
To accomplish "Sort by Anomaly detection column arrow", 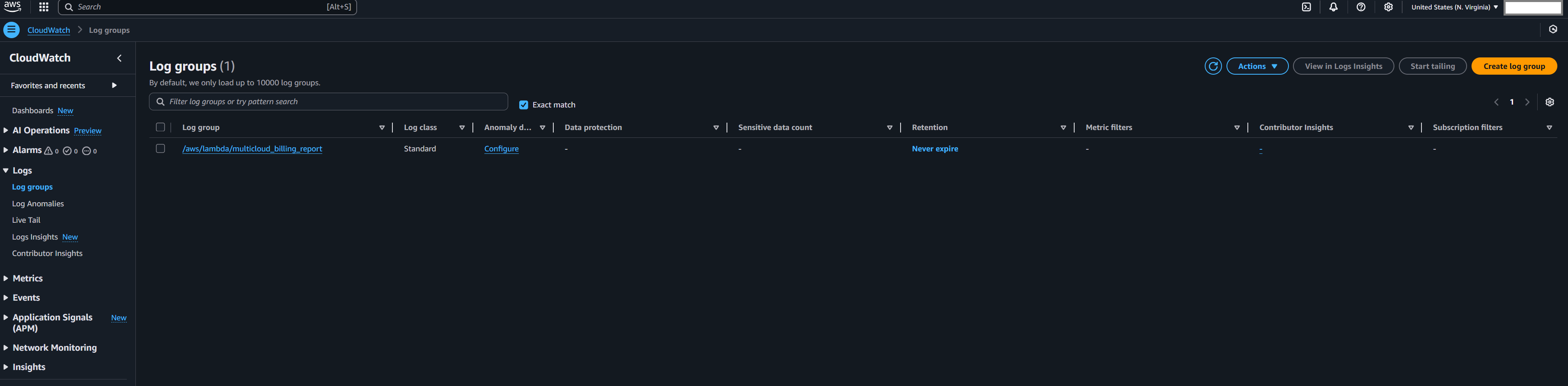I will [x=542, y=128].
